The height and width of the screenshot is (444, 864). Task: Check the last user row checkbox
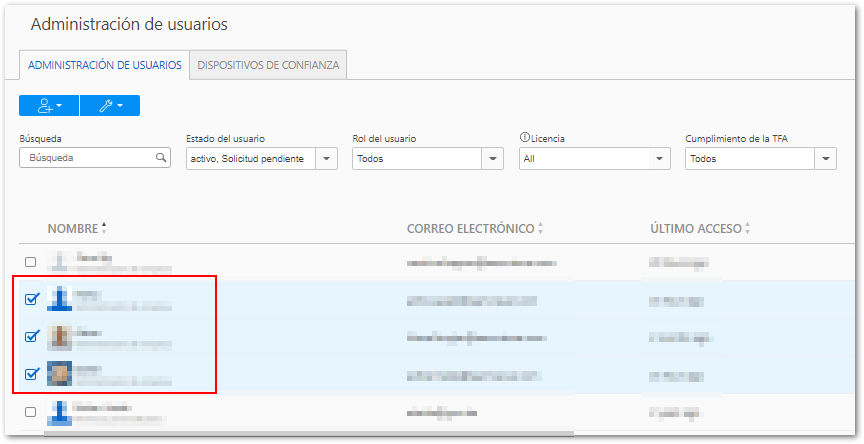(31, 411)
